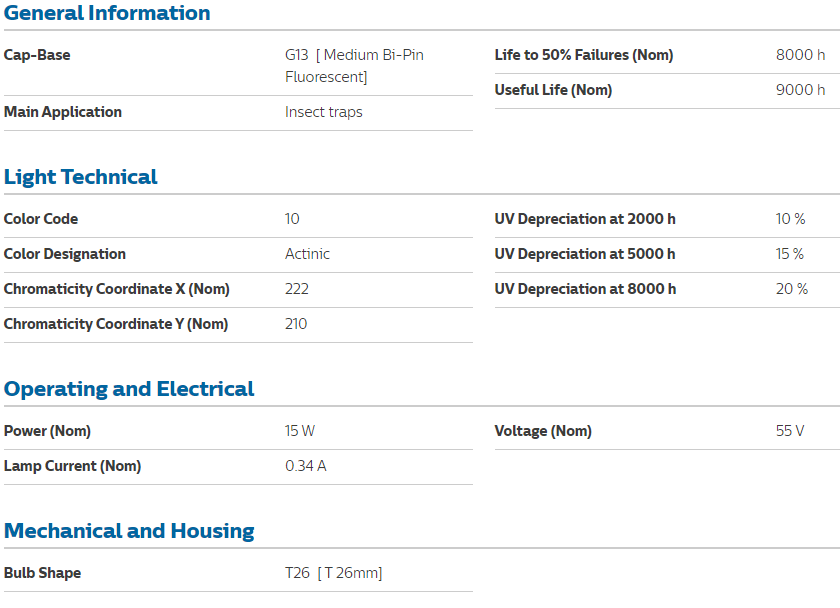
Task: Click the Lamp Current (Nom) label
Action: 72,466
